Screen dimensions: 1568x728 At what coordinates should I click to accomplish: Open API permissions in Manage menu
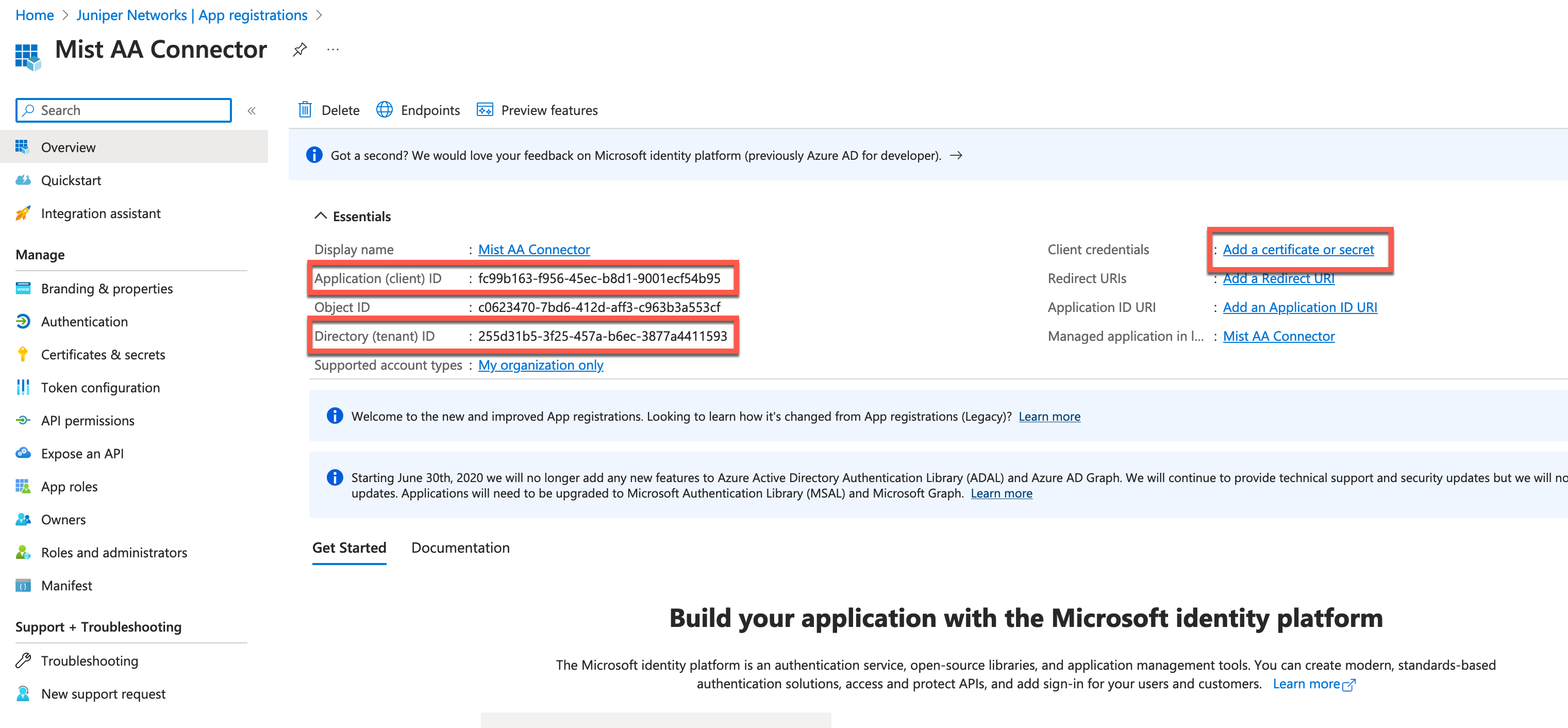[88, 420]
